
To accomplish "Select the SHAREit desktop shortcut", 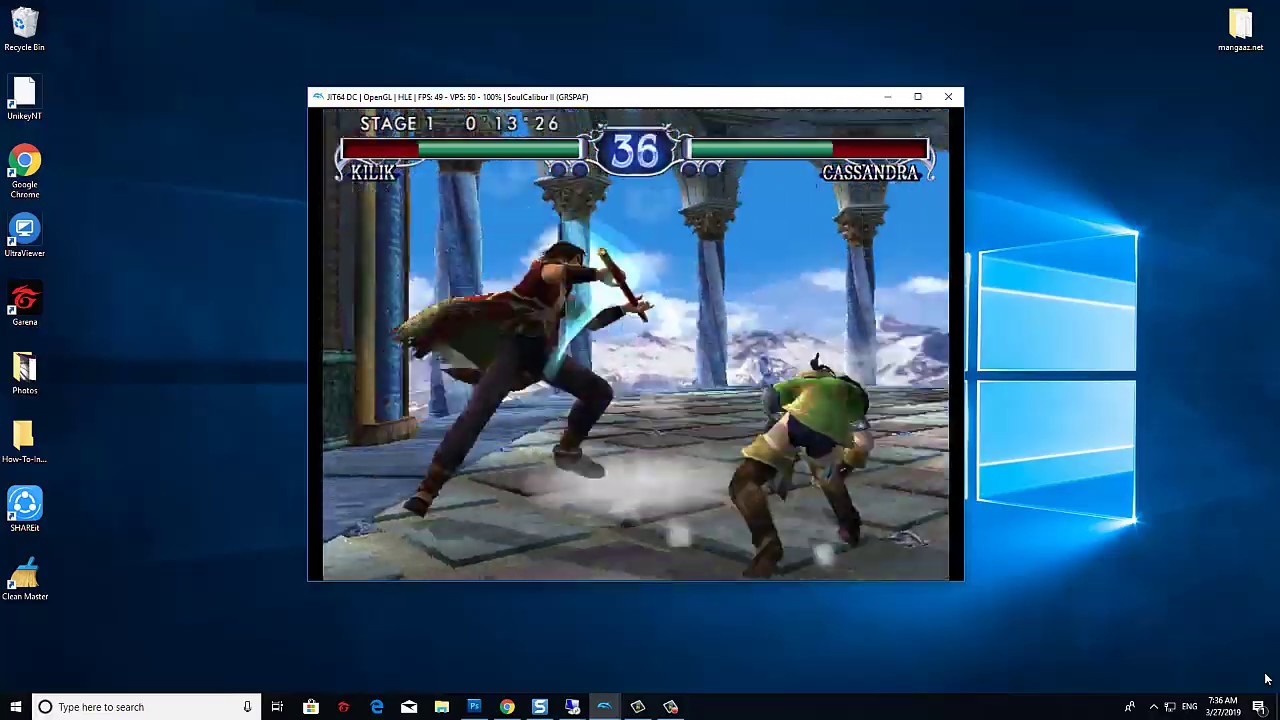I will pyautogui.click(x=24, y=511).
